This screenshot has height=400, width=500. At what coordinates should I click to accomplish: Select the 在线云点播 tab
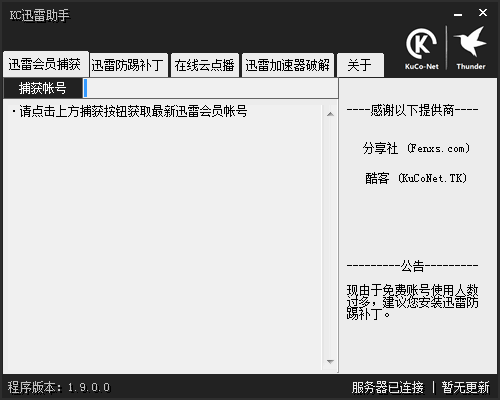coord(205,65)
